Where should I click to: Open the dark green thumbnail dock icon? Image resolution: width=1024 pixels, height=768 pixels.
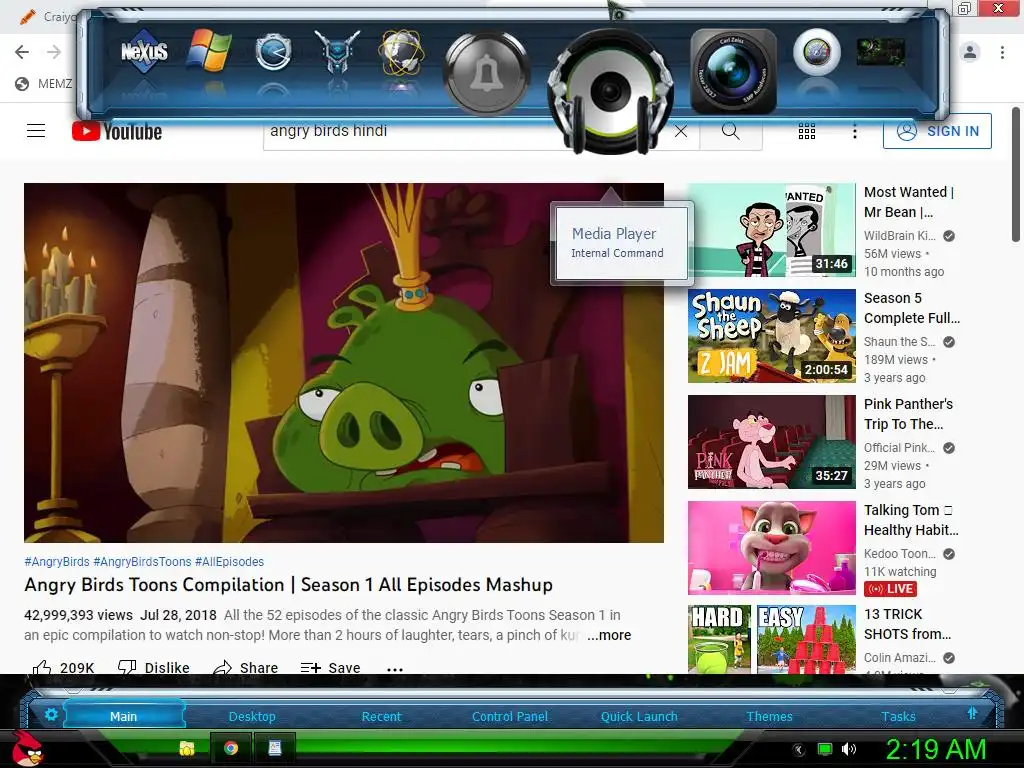coord(880,51)
